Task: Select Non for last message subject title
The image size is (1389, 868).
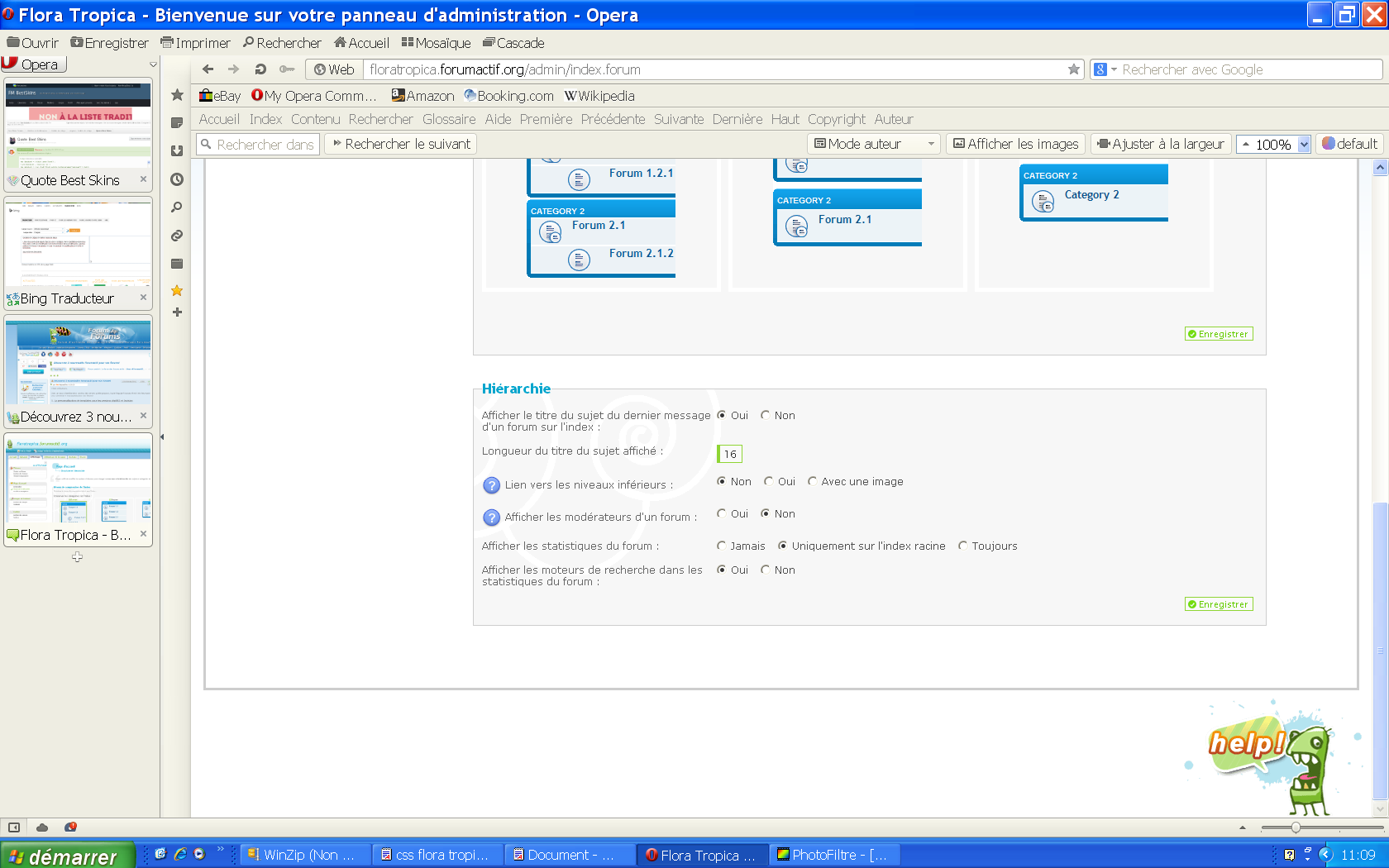Action: [766, 415]
